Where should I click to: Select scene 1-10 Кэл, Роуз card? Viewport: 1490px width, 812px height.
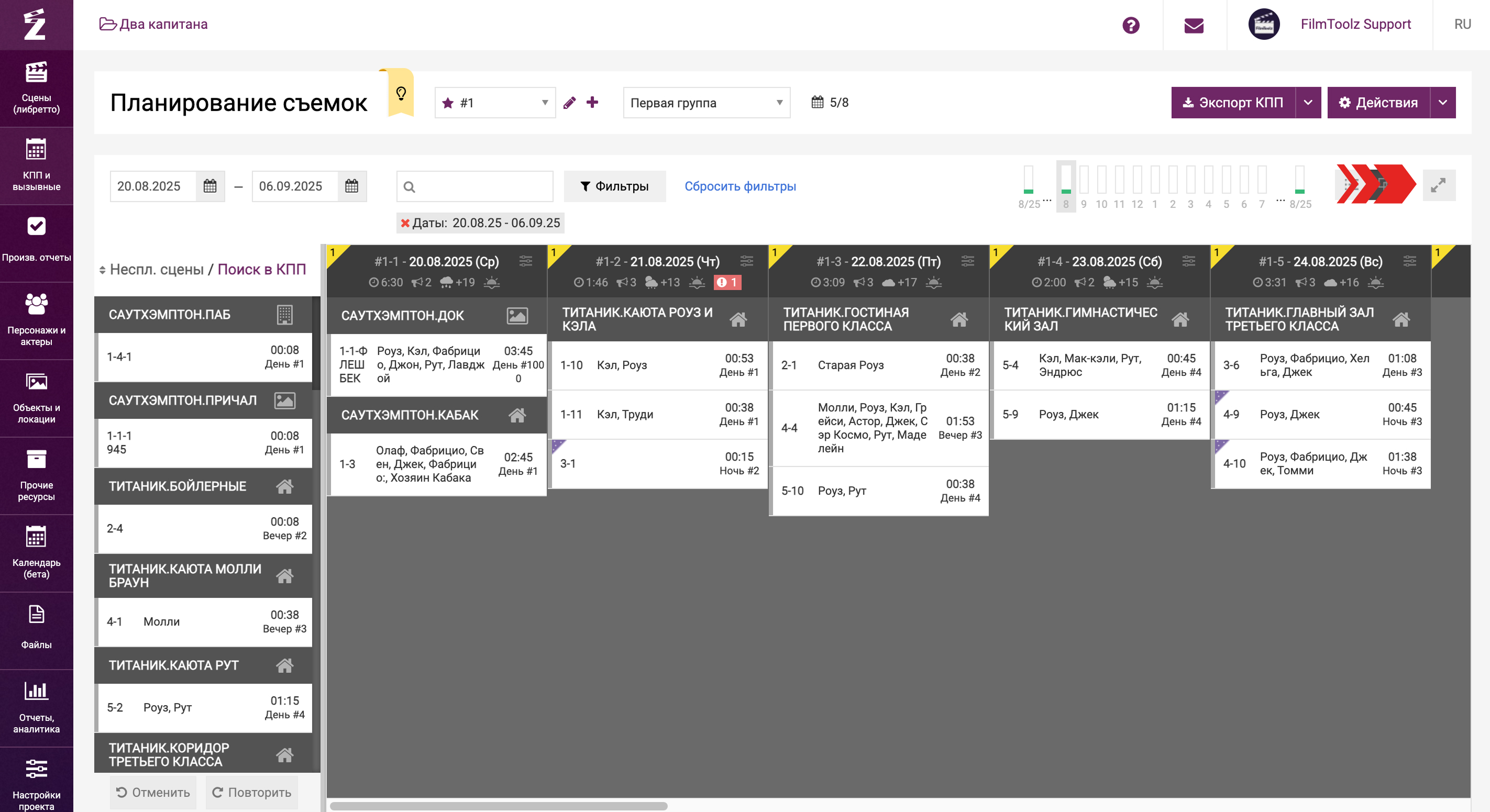(x=658, y=365)
